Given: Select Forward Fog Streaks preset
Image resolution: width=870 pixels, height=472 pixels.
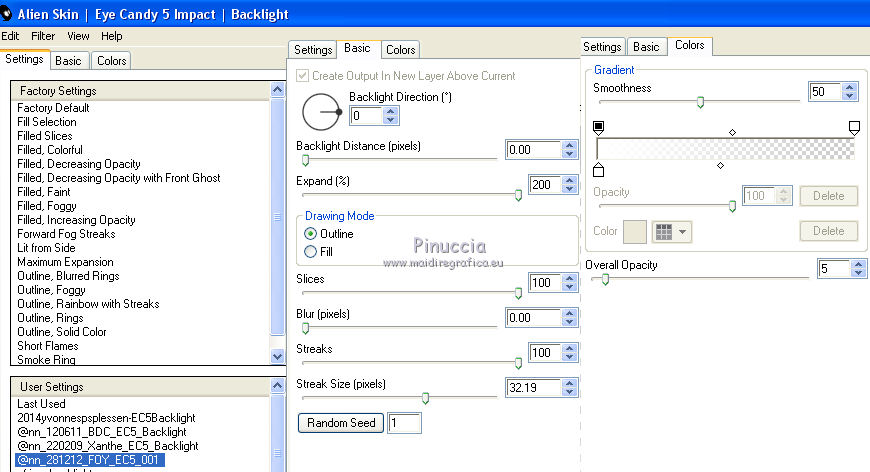Looking at the screenshot, I should click(x=66, y=234).
